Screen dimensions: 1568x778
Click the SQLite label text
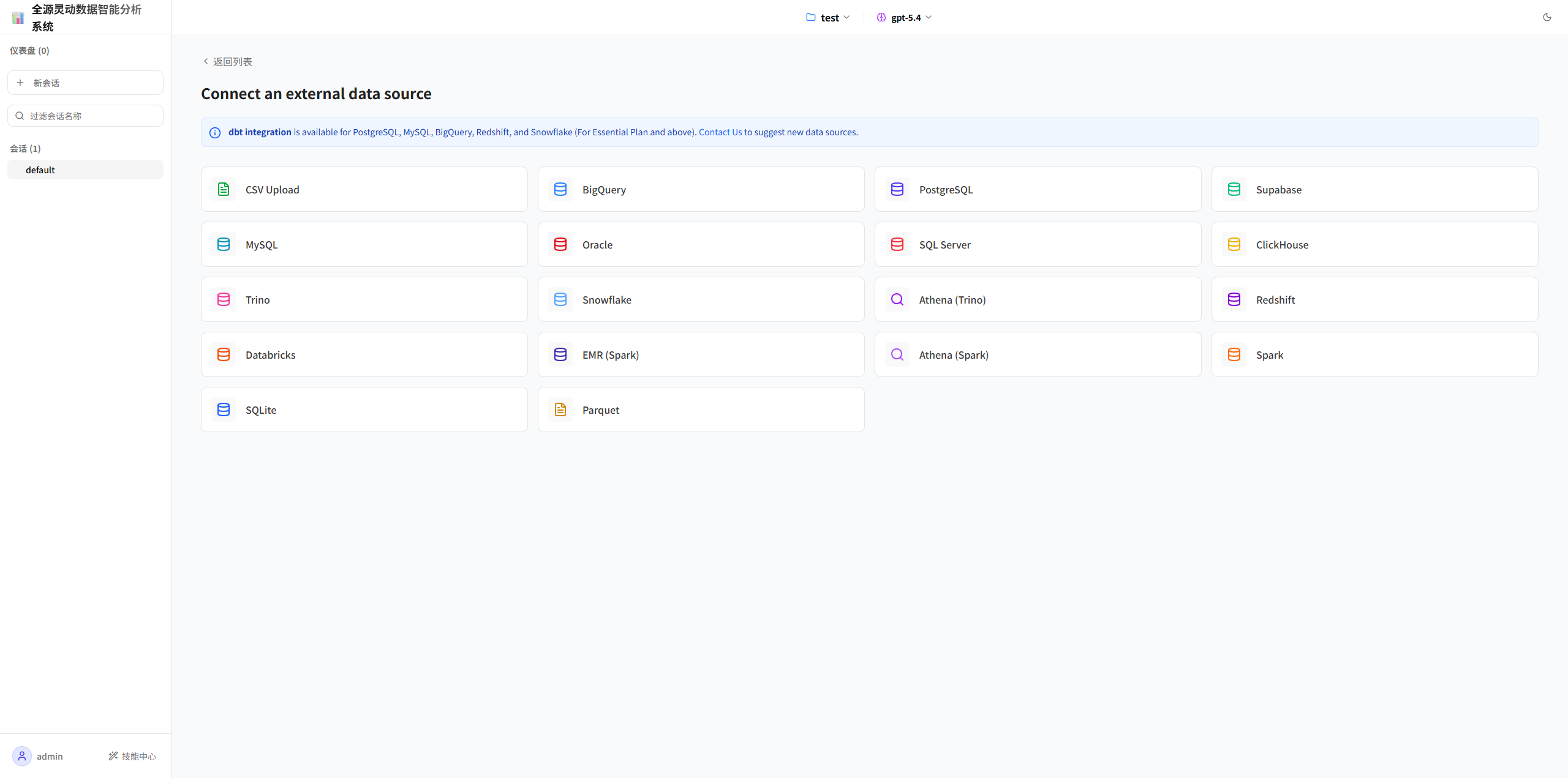tap(261, 410)
